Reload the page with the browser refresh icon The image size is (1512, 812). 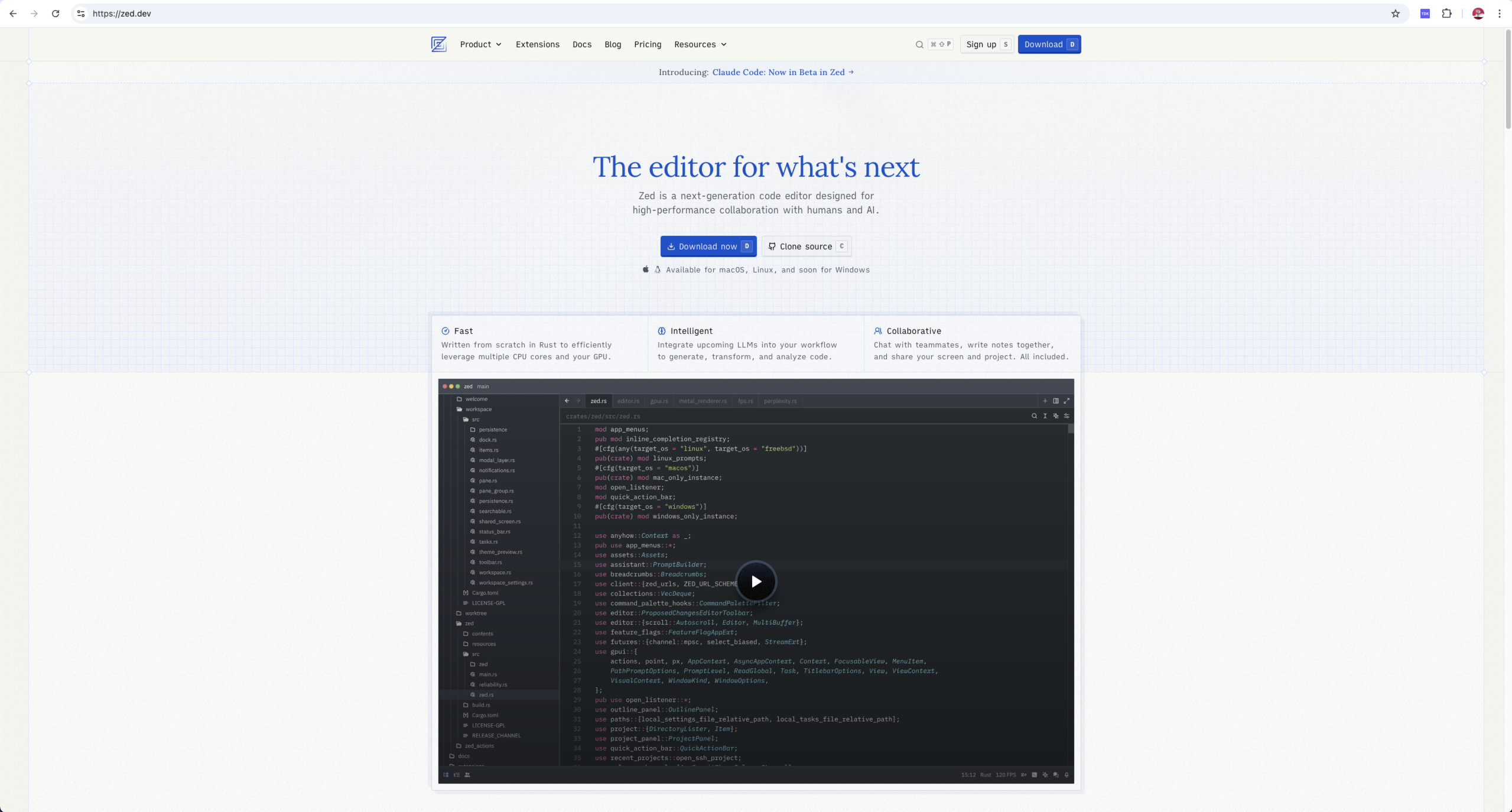tap(56, 14)
